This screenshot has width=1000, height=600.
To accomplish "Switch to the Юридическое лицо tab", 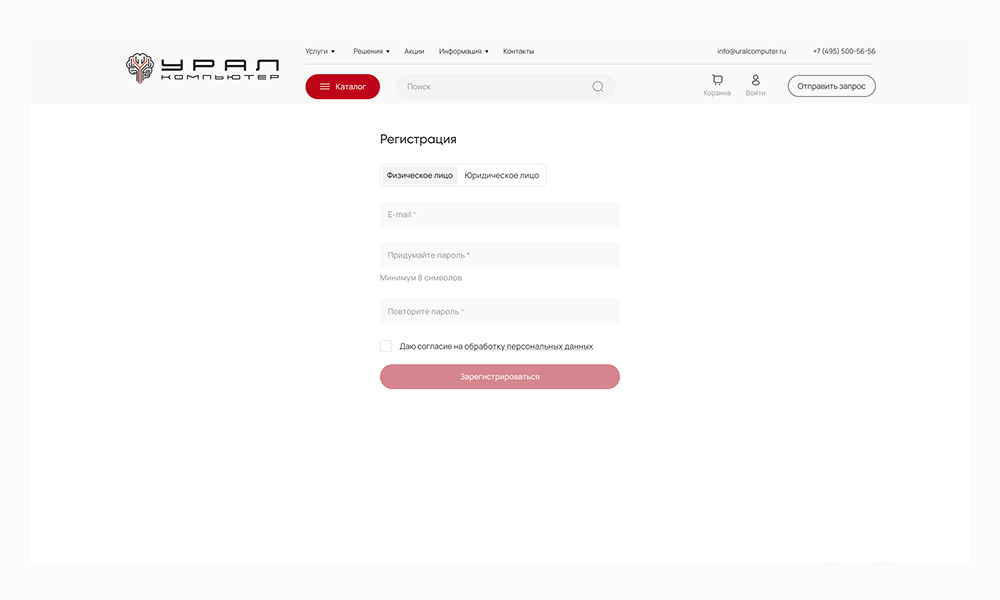I will point(501,175).
